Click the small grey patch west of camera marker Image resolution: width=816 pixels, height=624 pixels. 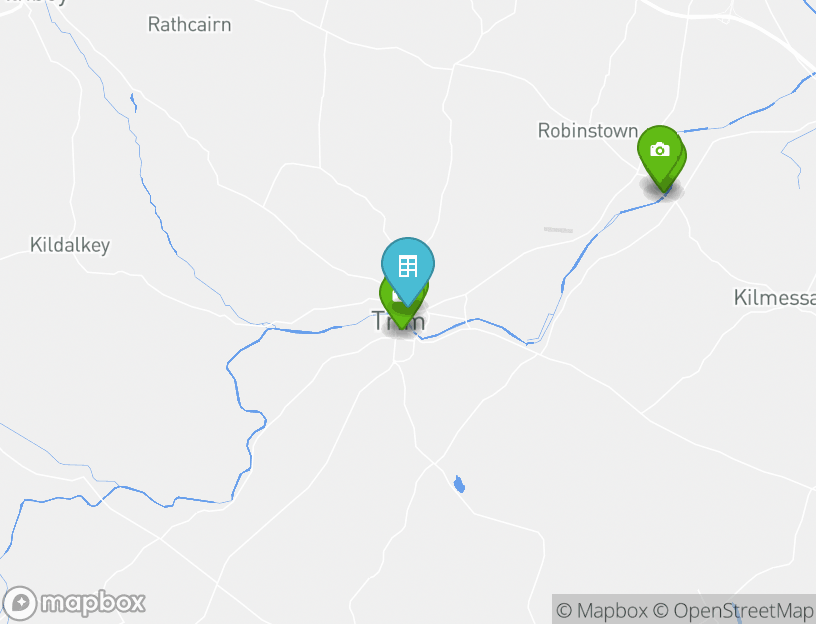(x=558, y=230)
